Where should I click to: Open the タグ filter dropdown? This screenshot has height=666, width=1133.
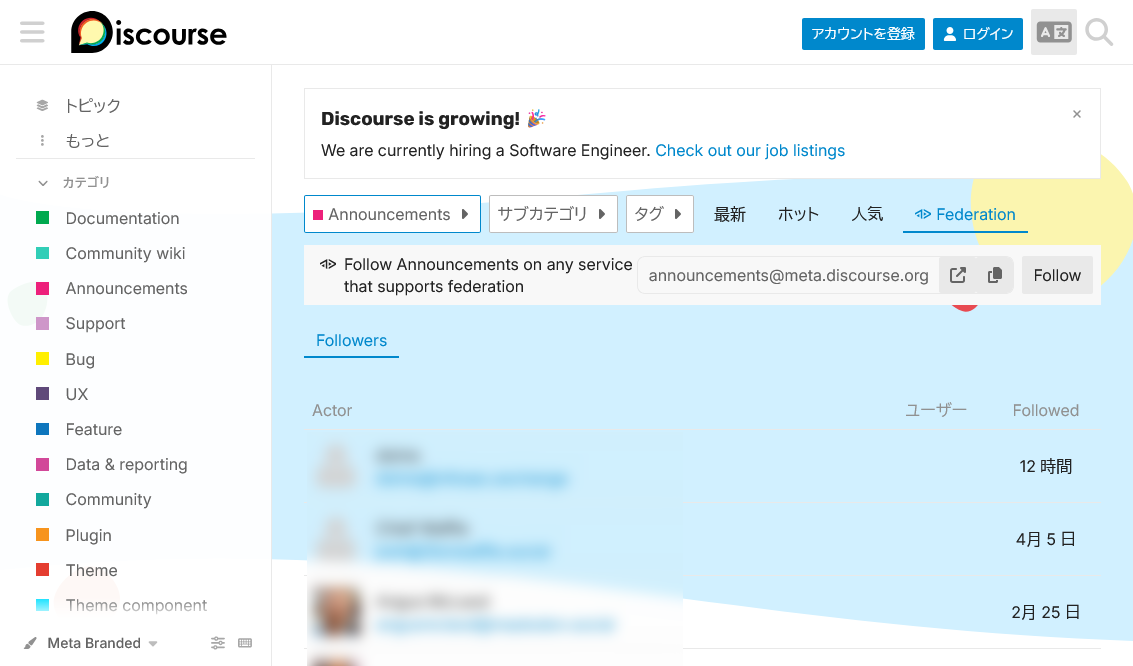(659, 214)
